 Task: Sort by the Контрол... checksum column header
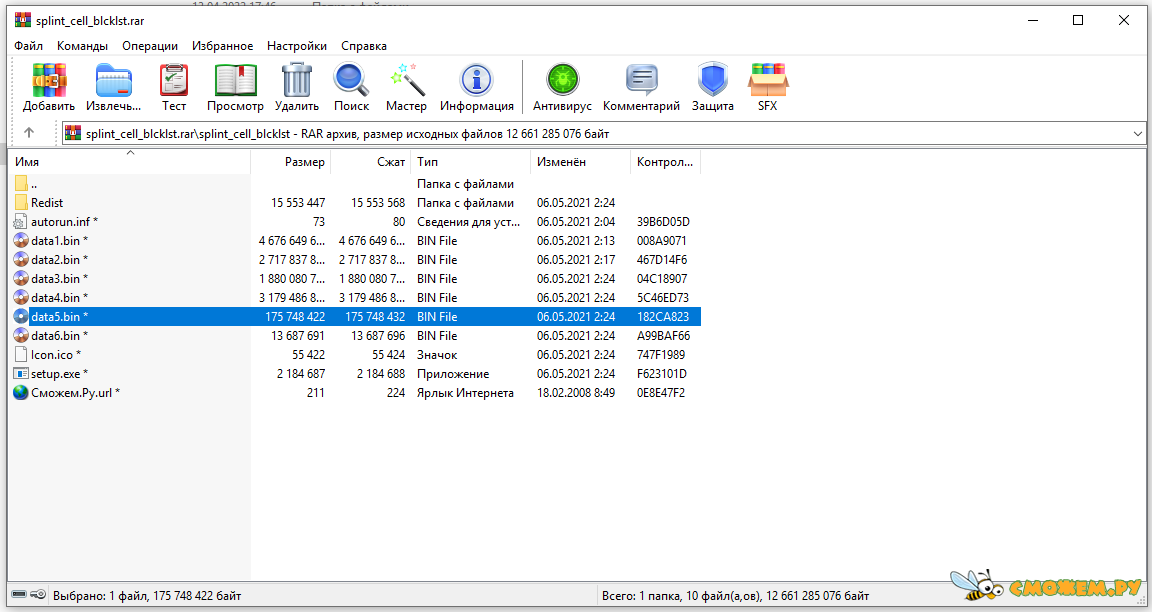(666, 162)
